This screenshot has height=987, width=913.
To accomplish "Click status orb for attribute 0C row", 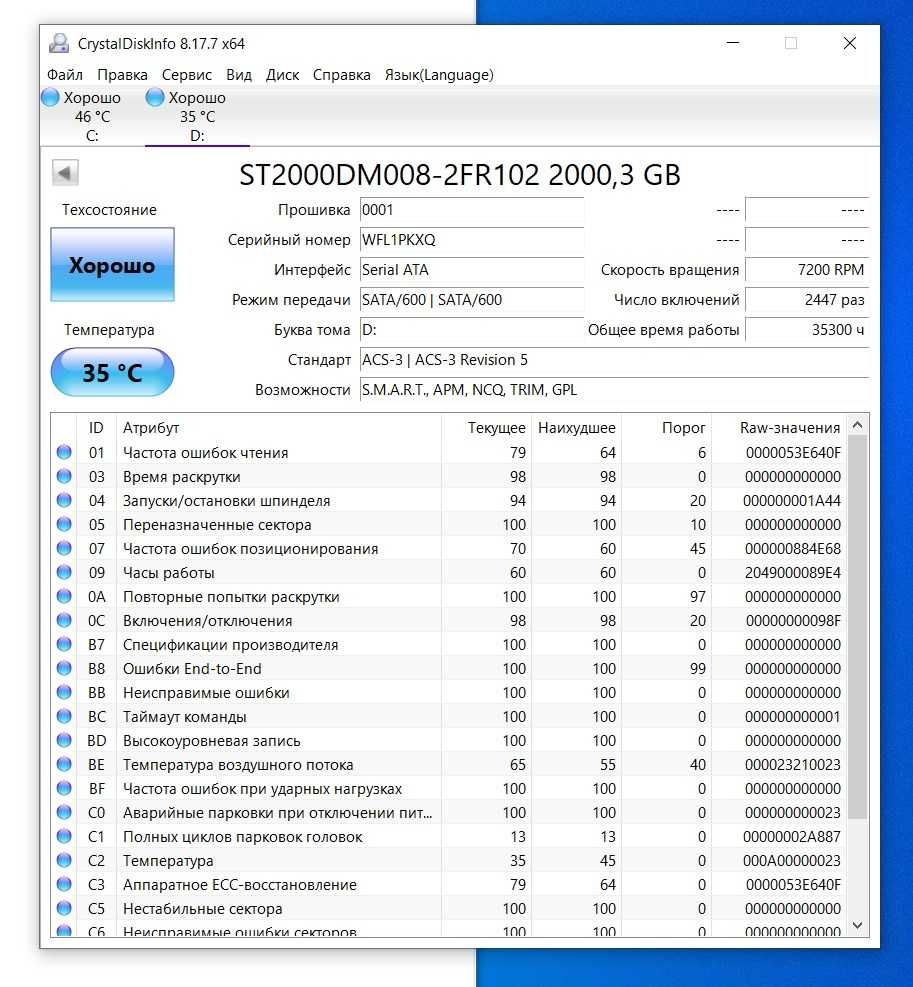I will (x=64, y=619).
